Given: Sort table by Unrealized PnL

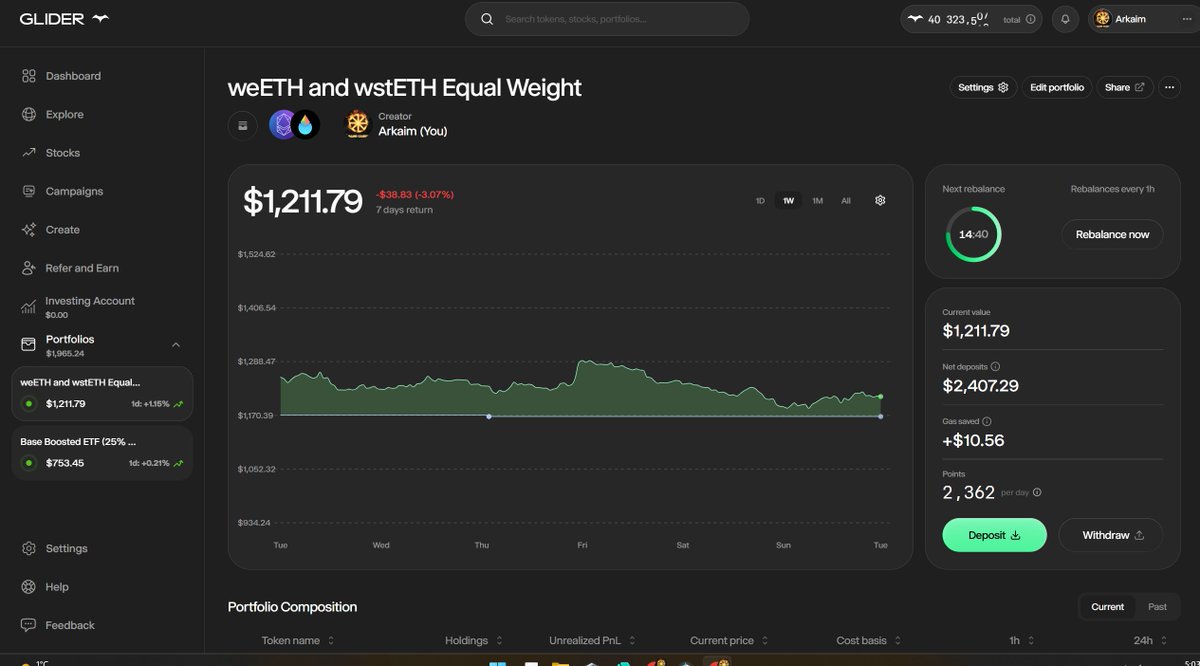Looking at the screenshot, I should 591,640.
